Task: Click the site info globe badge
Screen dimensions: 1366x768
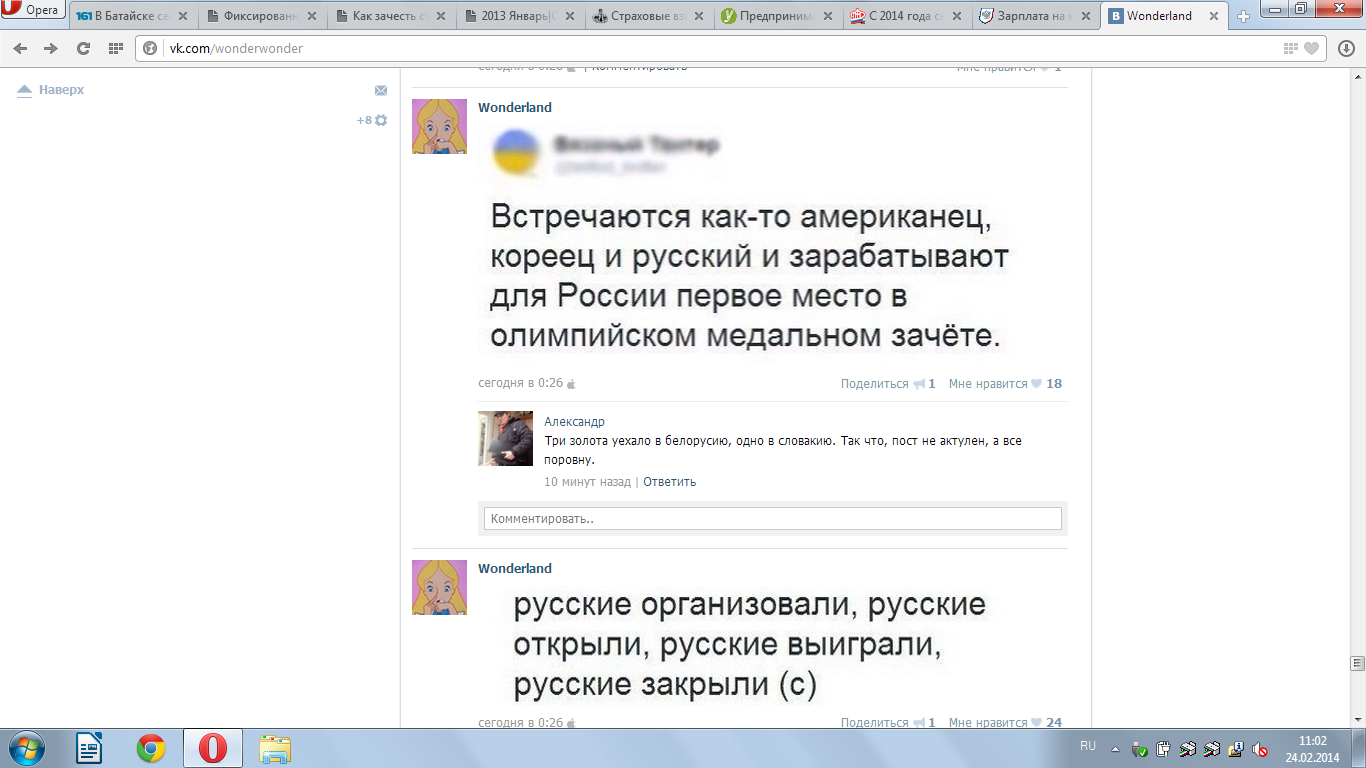Action: [152, 48]
